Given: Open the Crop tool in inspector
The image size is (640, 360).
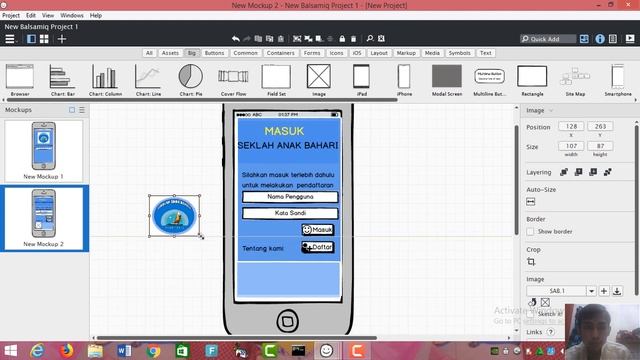Looking at the screenshot, I should (531, 262).
